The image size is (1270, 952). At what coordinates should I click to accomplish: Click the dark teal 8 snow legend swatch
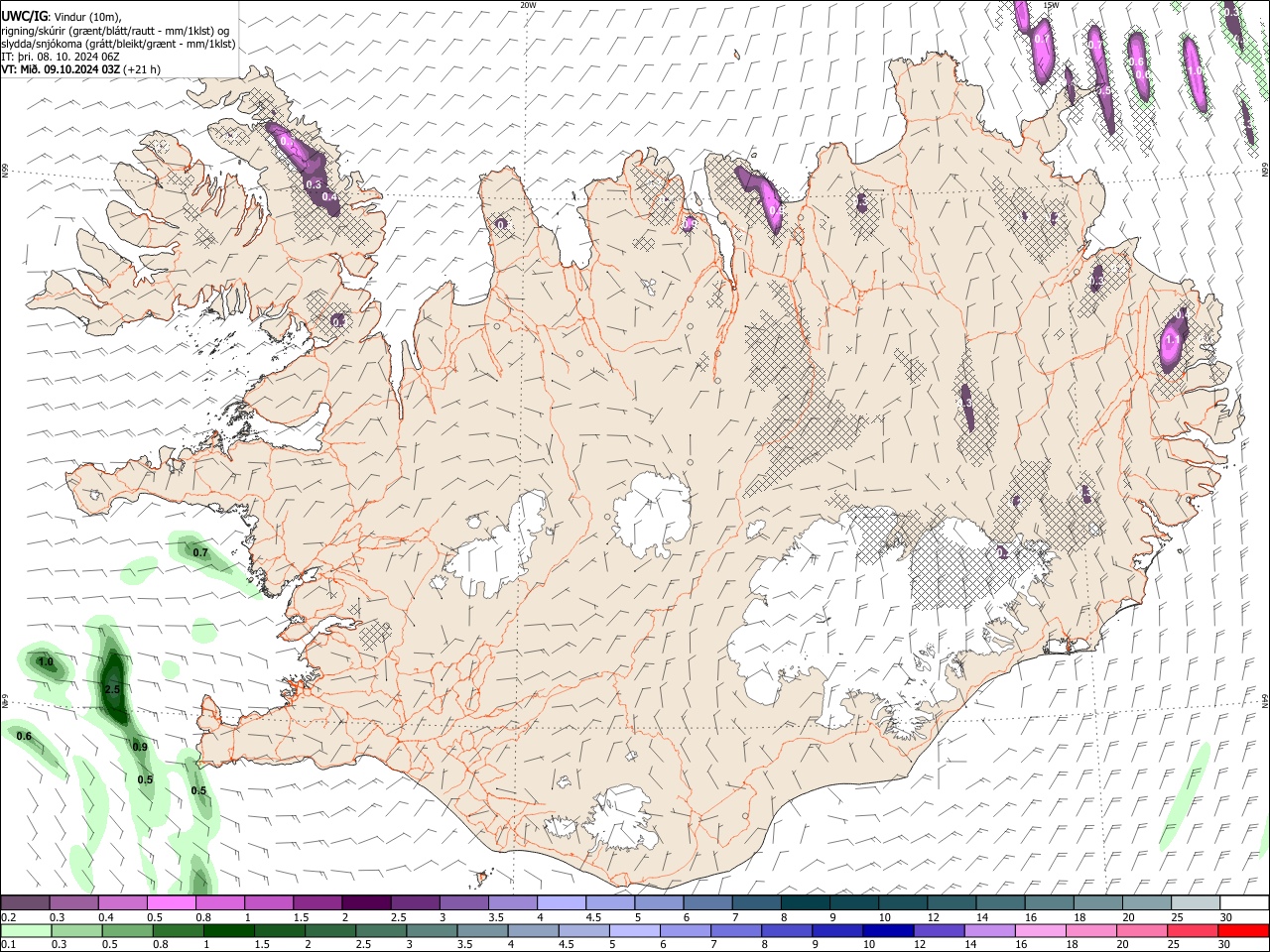coord(805,903)
